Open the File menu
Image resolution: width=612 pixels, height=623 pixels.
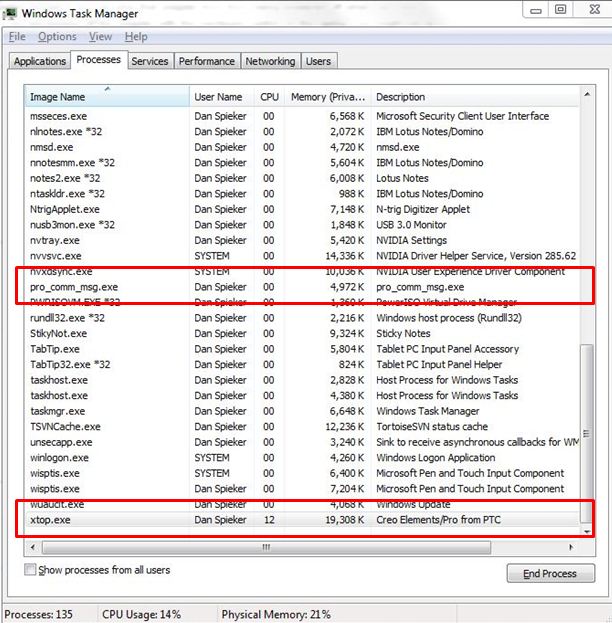pos(17,37)
